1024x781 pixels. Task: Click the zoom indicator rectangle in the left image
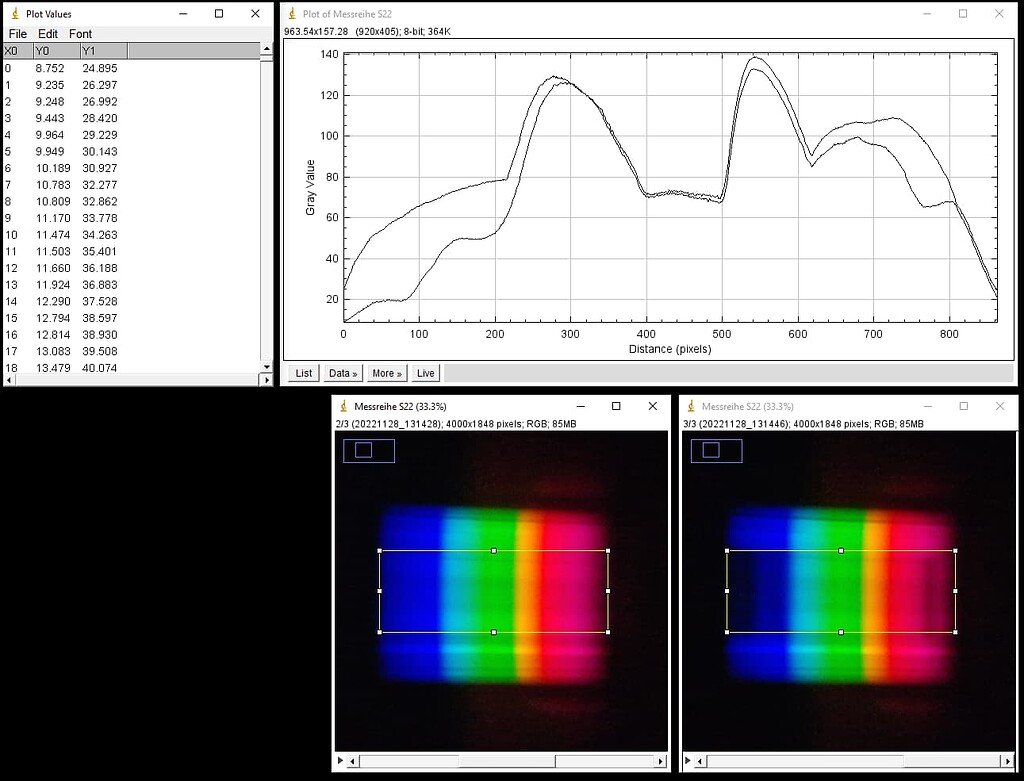click(370, 450)
